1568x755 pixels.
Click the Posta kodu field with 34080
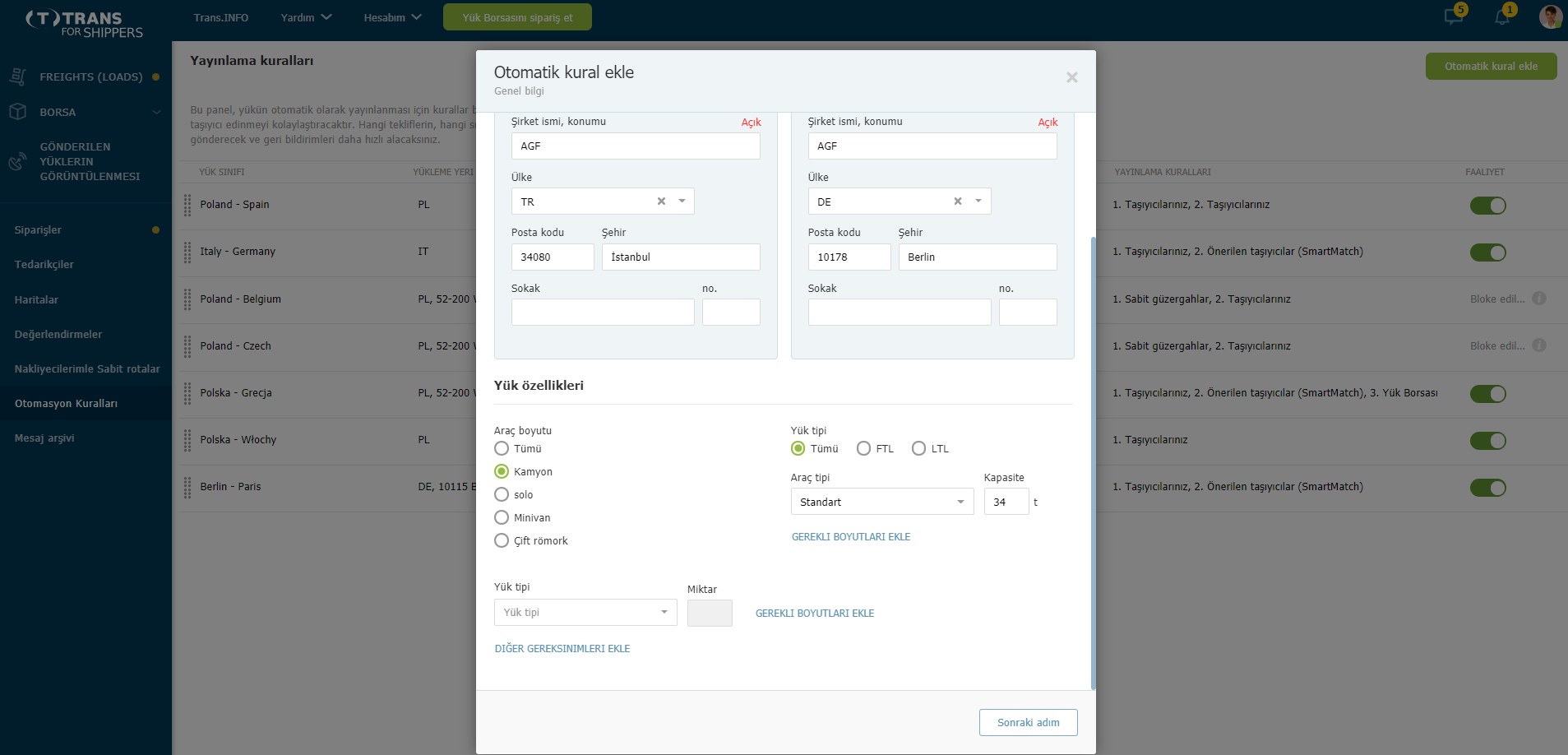point(553,257)
